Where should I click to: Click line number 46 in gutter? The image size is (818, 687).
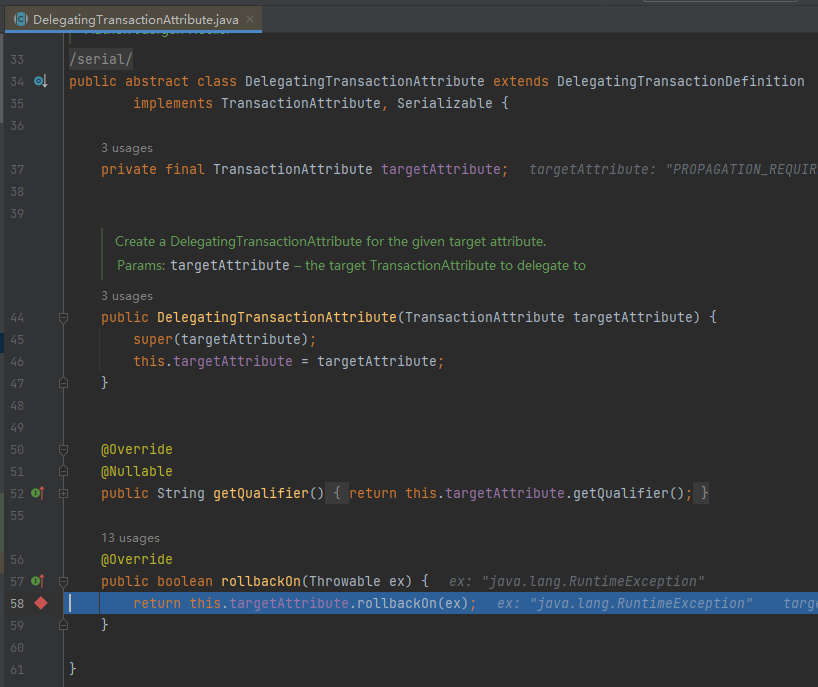tap(17, 361)
